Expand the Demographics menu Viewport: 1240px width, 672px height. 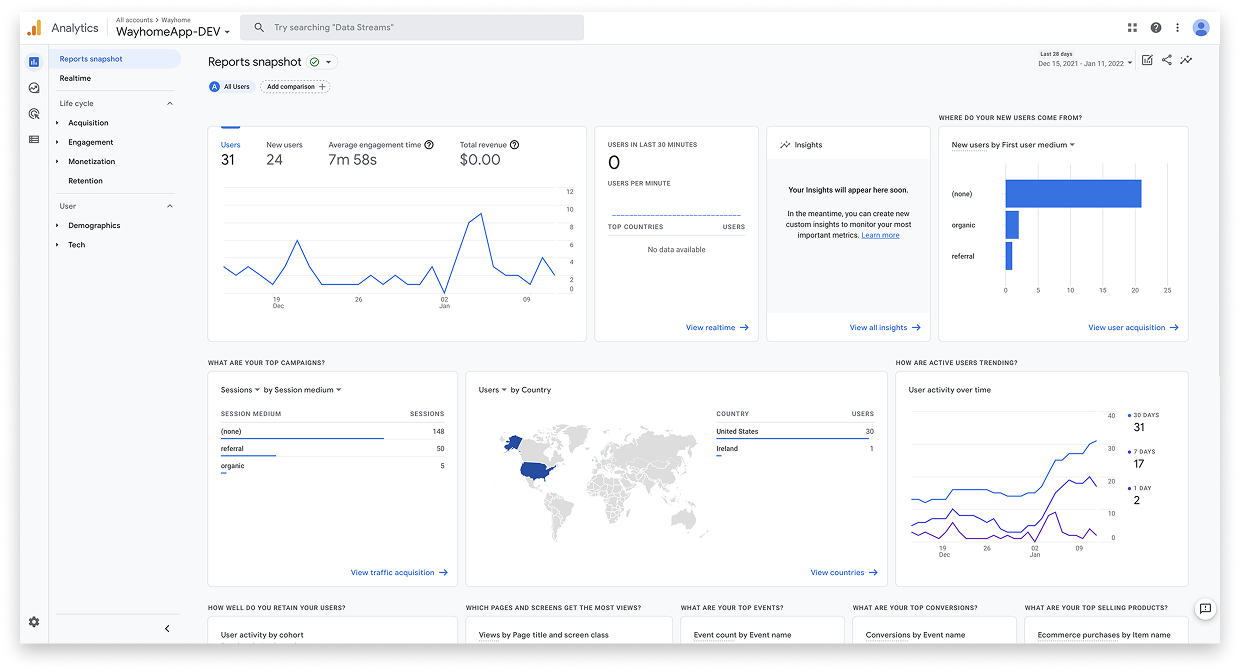click(57, 226)
